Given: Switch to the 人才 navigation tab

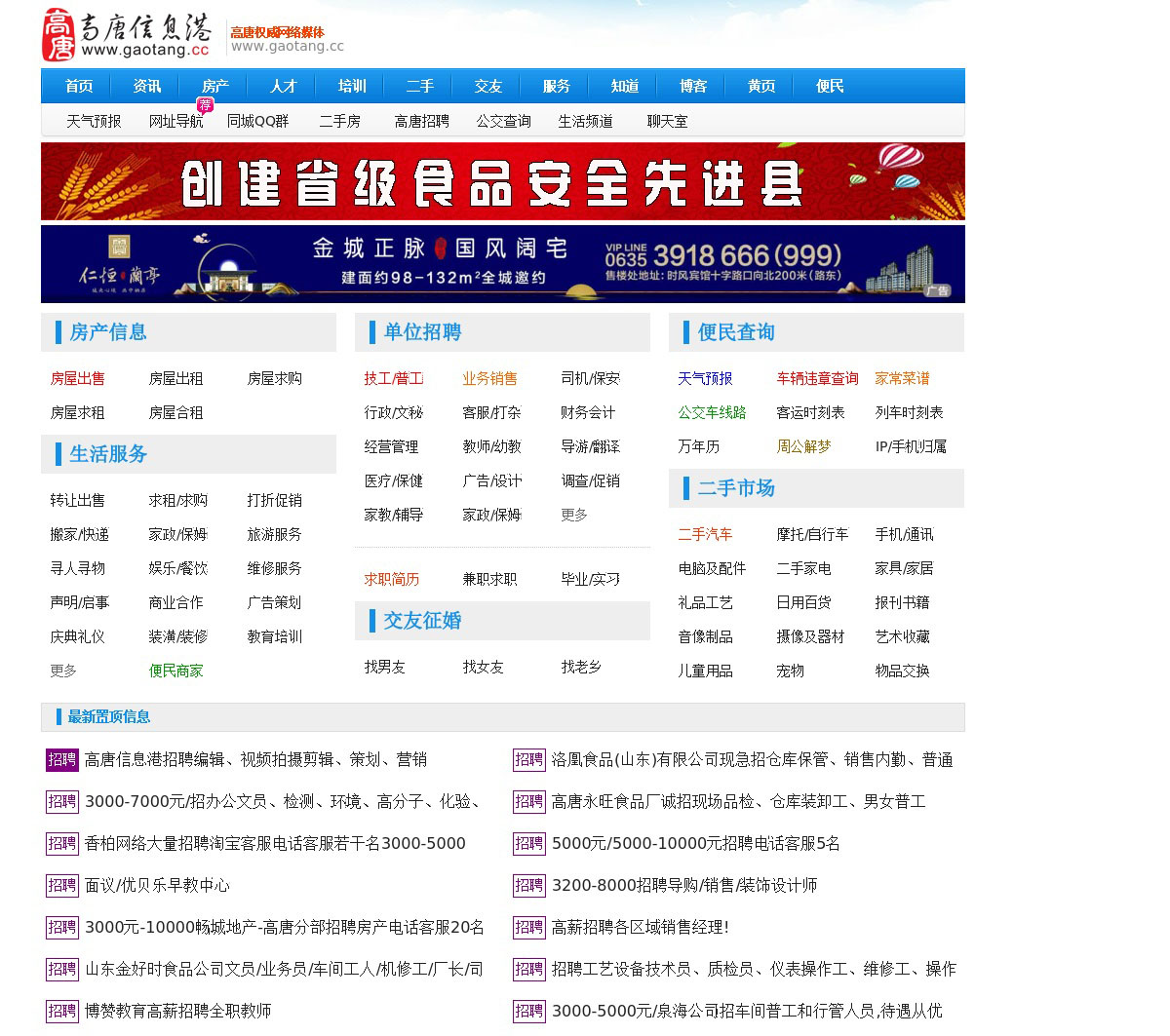Looking at the screenshot, I should click(x=284, y=87).
